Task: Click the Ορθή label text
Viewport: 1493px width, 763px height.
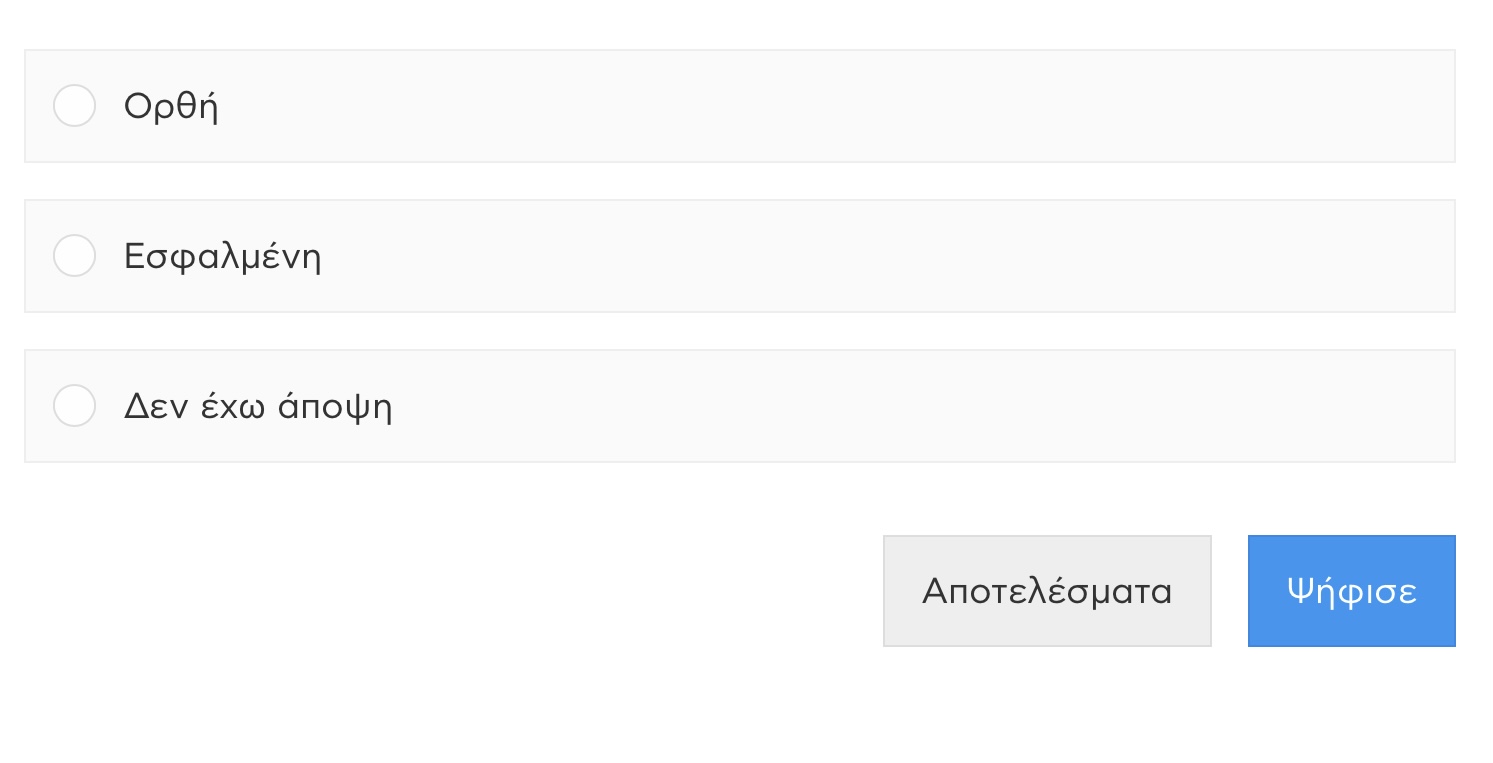Action: coord(171,106)
